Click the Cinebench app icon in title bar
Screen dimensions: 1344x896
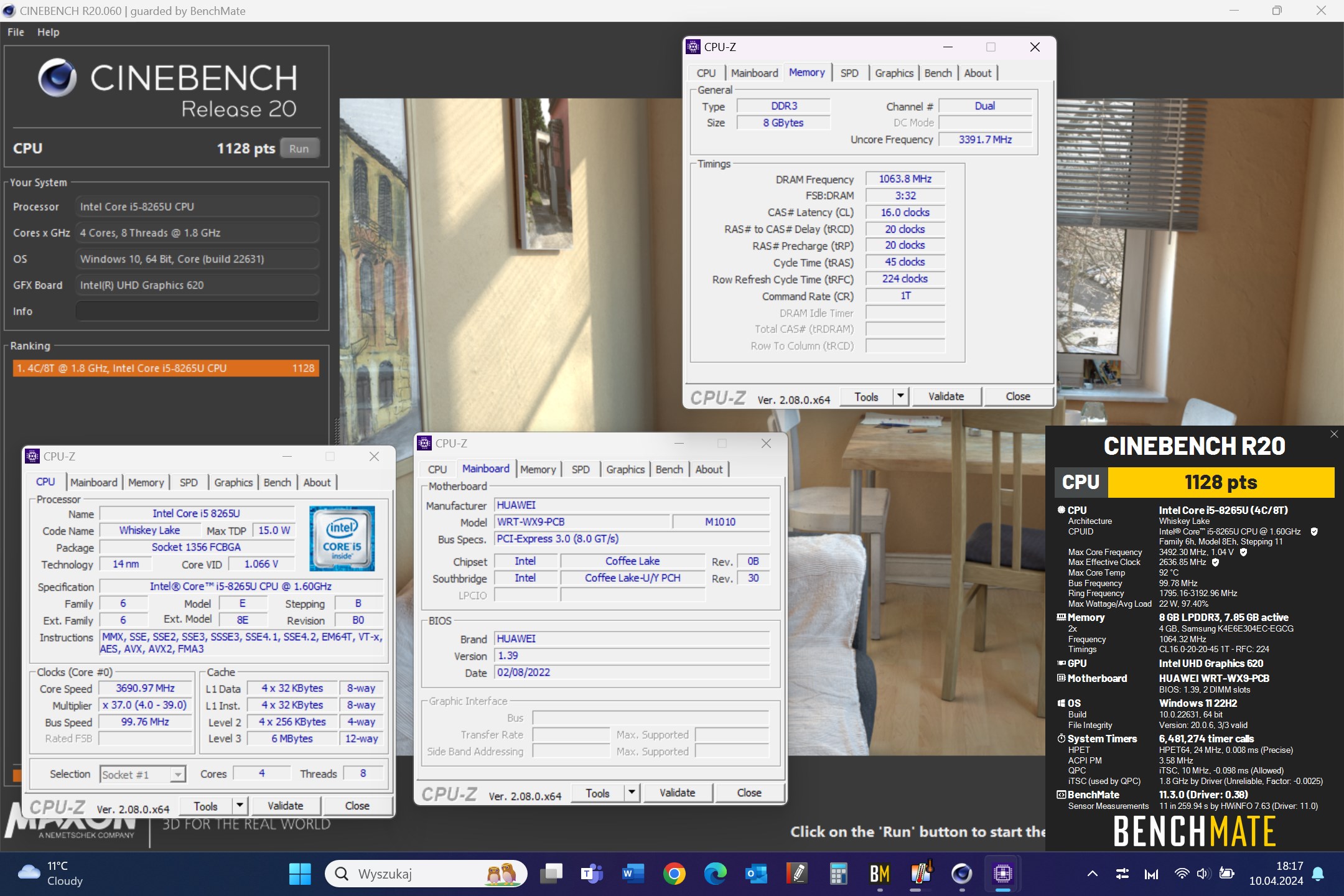[x=9, y=11]
